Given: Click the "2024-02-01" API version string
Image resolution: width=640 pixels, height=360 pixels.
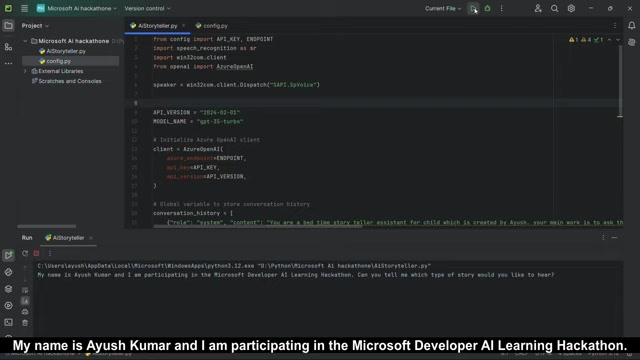Looking at the screenshot, I should 220,112.
